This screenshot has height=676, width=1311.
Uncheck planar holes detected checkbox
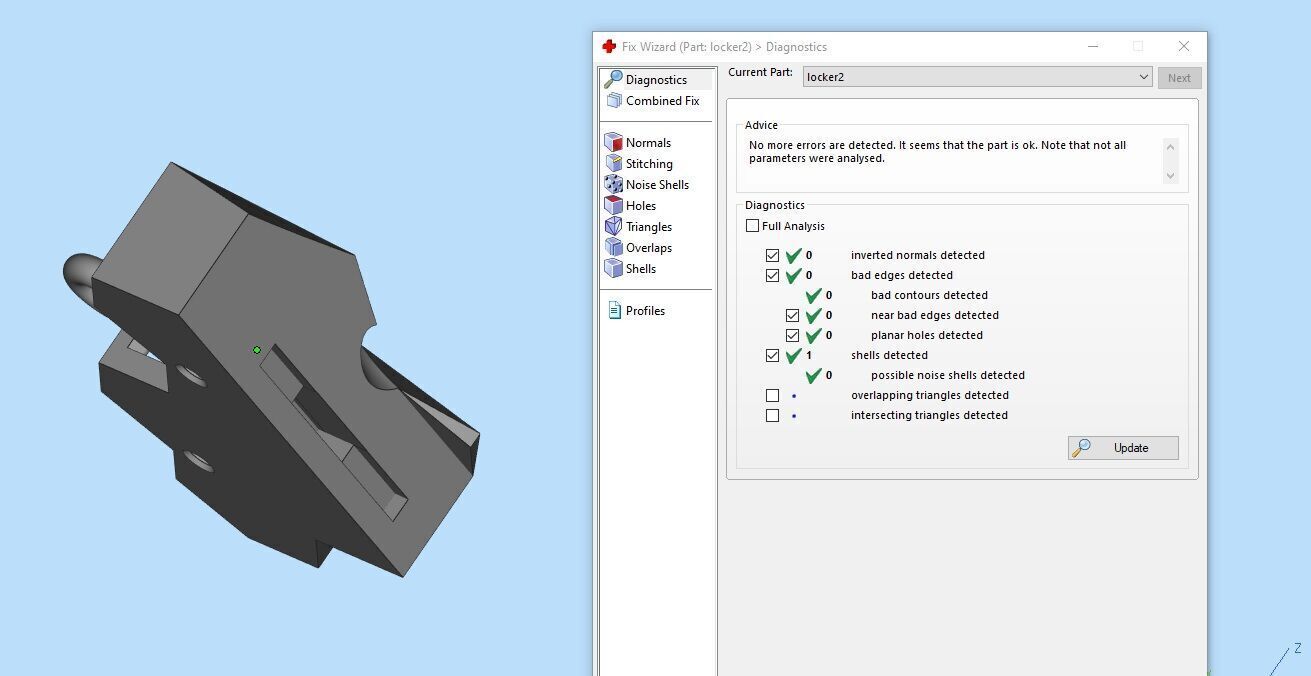792,335
